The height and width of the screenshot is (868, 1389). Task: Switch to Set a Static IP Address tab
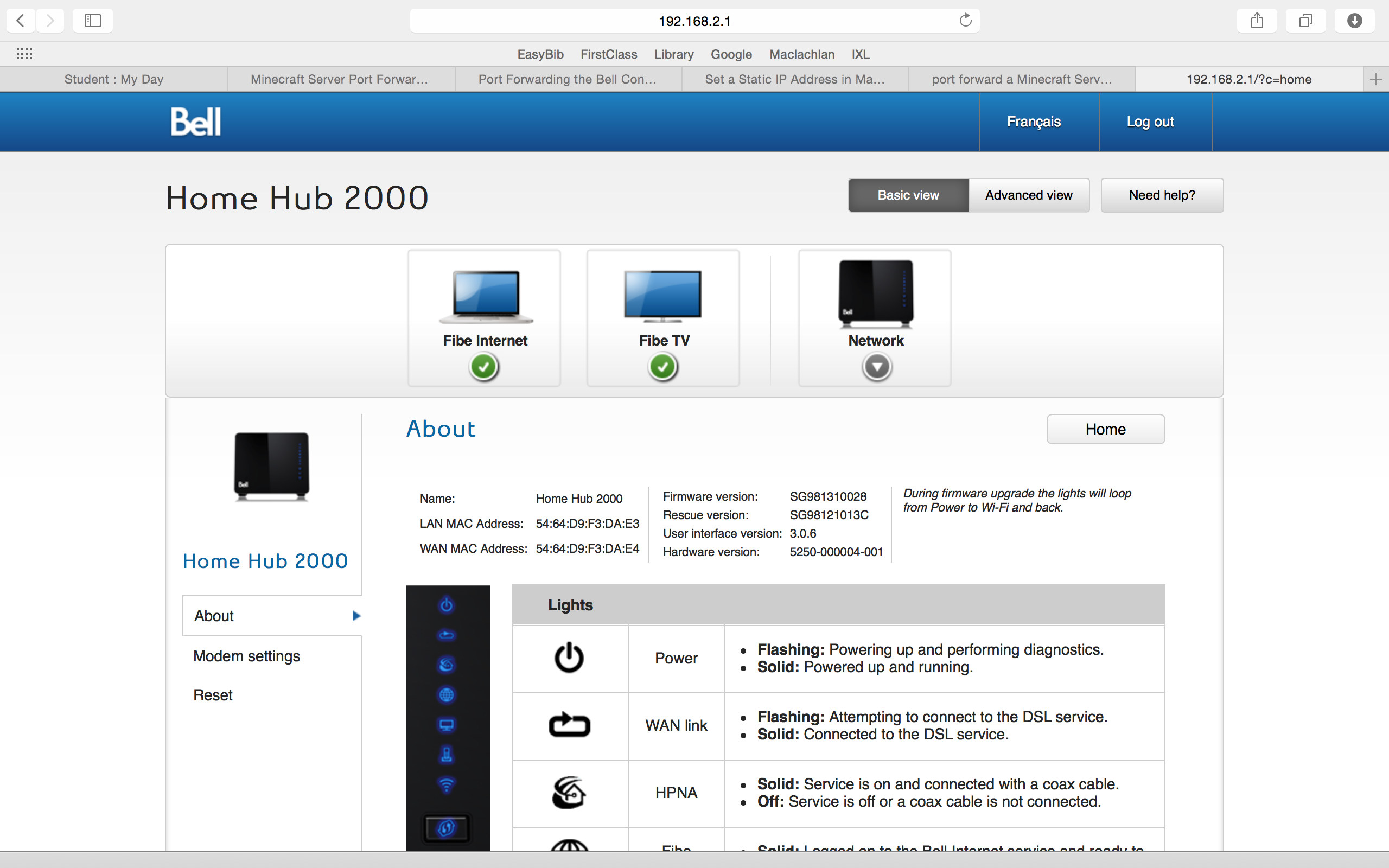[795, 79]
